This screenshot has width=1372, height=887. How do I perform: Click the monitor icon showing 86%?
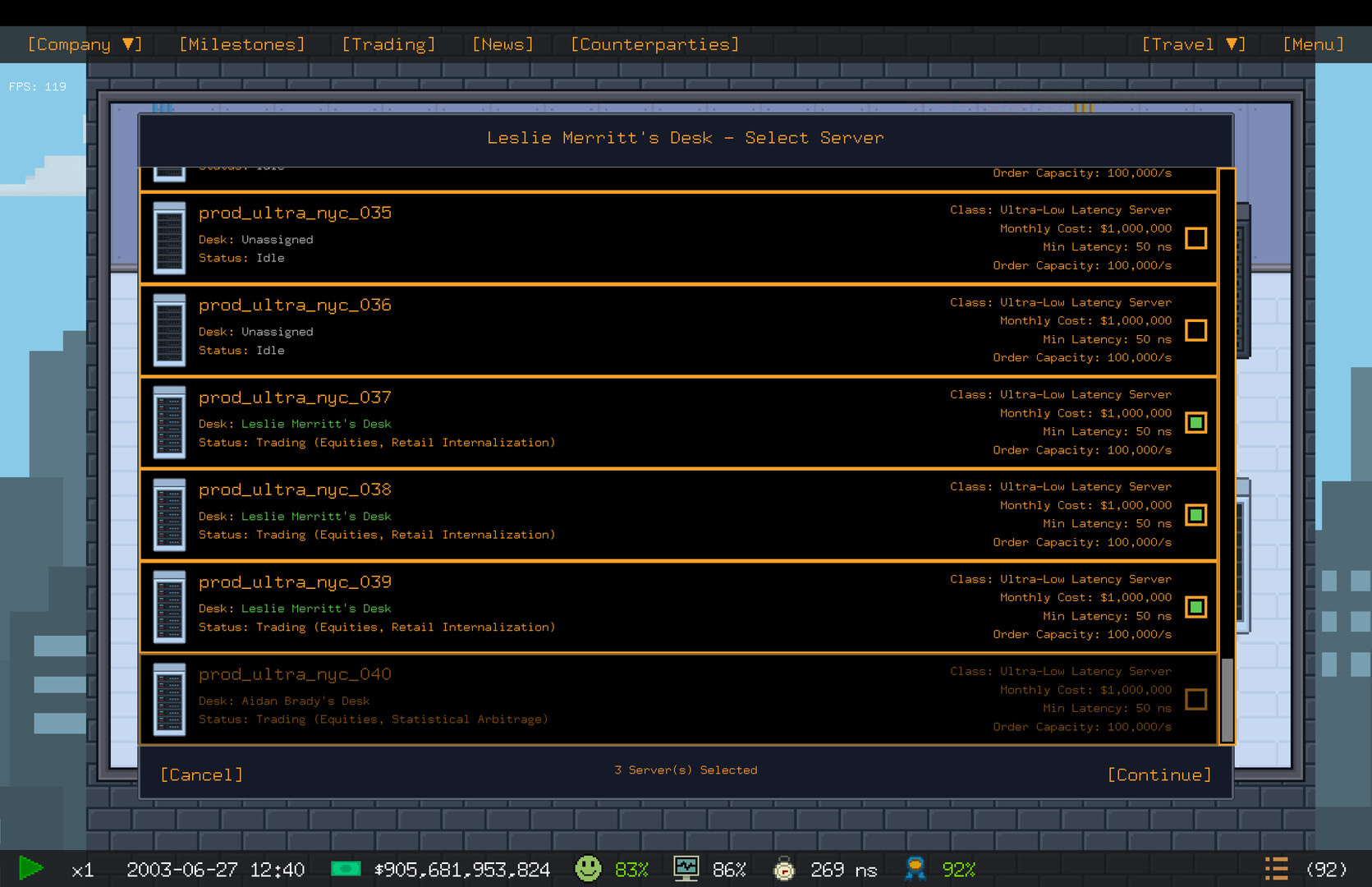tap(686, 868)
